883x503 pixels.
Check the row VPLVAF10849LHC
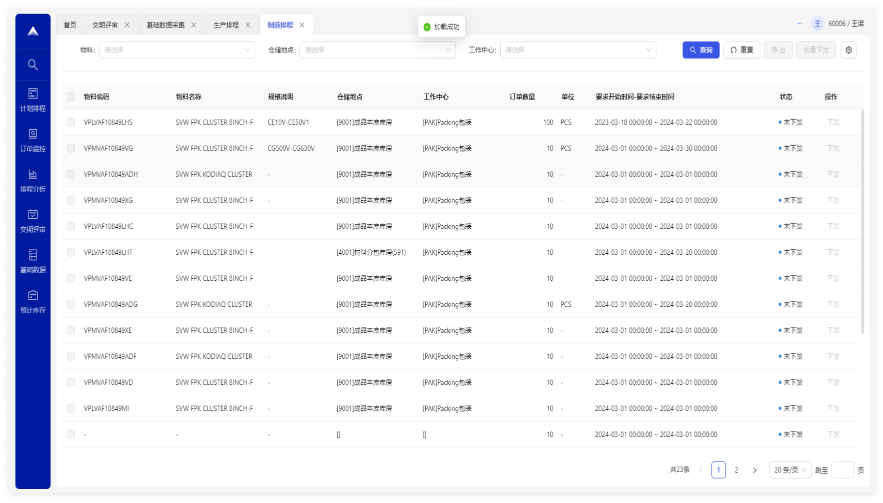71,226
